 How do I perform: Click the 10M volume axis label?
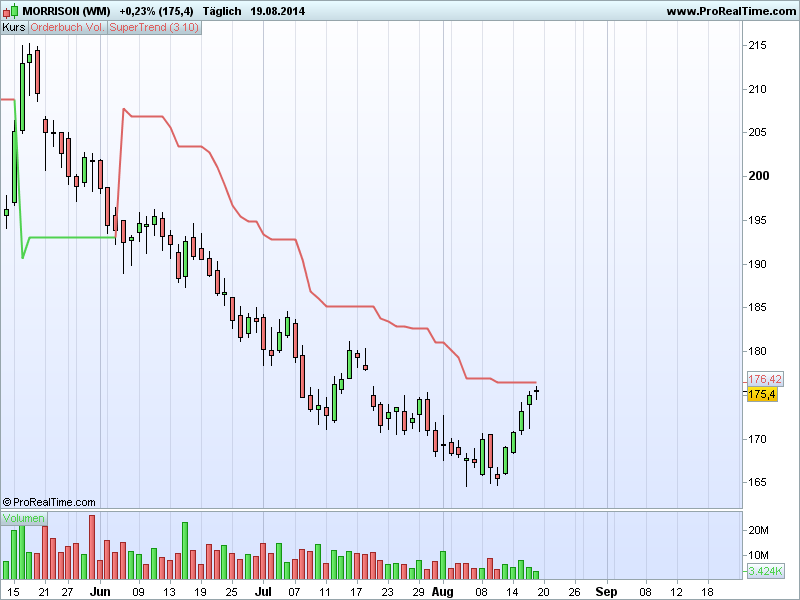click(758, 555)
